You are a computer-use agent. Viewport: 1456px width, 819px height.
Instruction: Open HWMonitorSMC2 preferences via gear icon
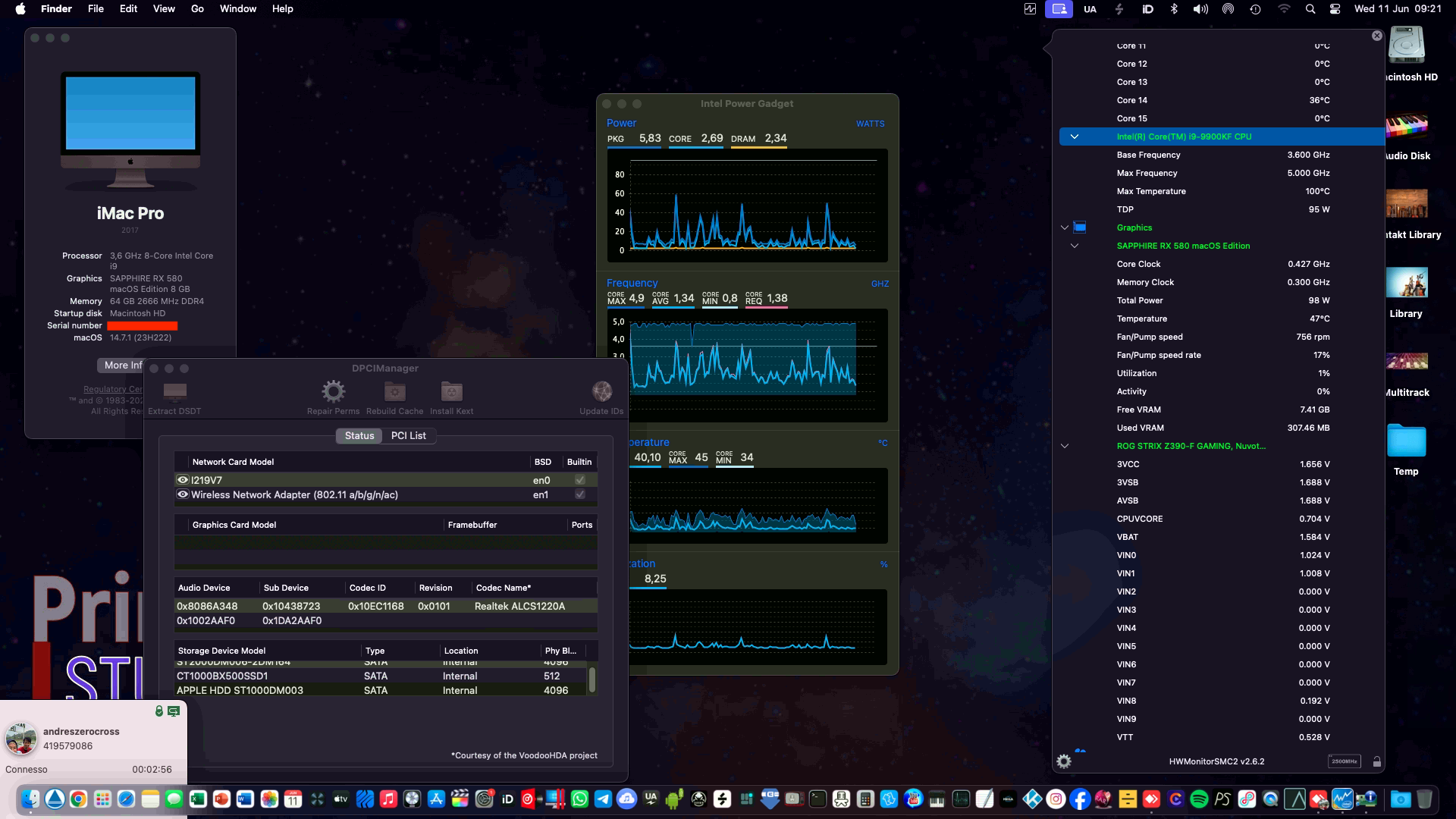[x=1064, y=761]
